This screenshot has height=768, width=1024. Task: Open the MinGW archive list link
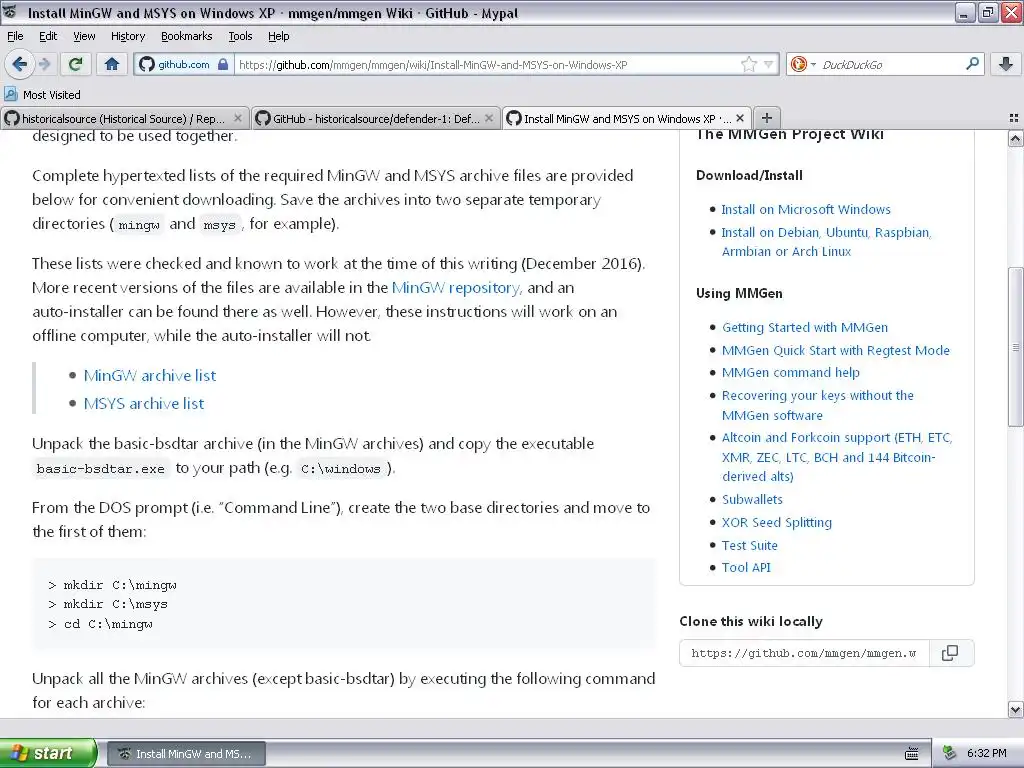click(150, 376)
